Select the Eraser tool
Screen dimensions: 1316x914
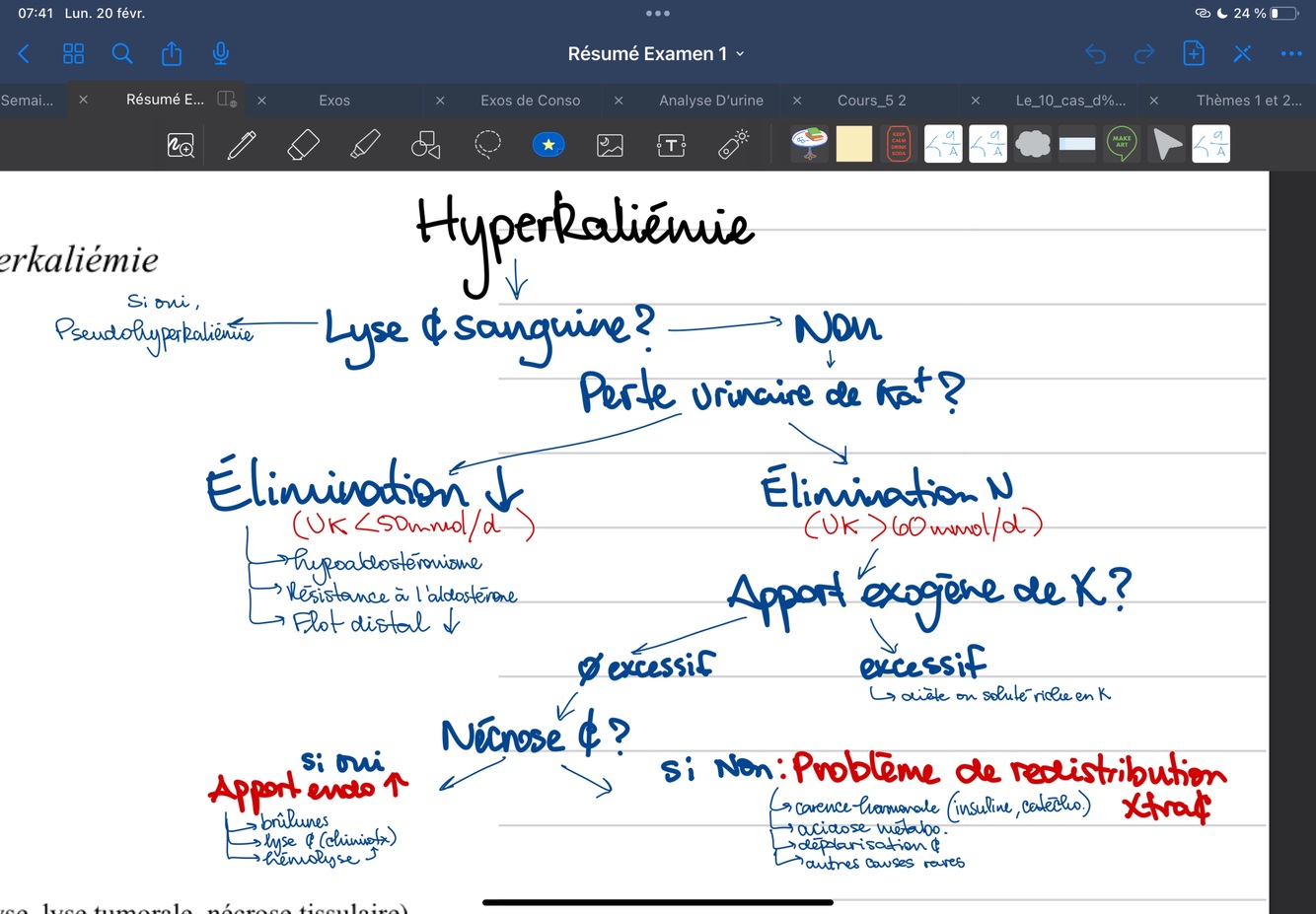pos(303,145)
